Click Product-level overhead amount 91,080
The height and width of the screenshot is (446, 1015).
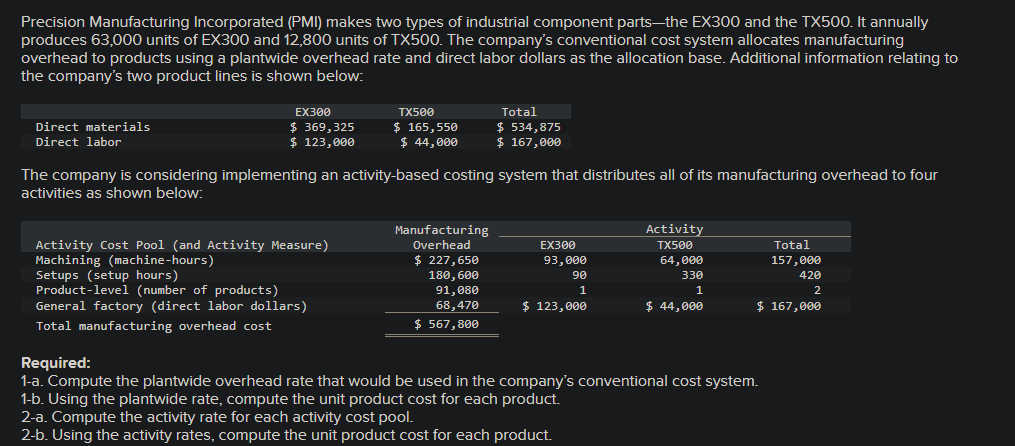(x=457, y=290)
